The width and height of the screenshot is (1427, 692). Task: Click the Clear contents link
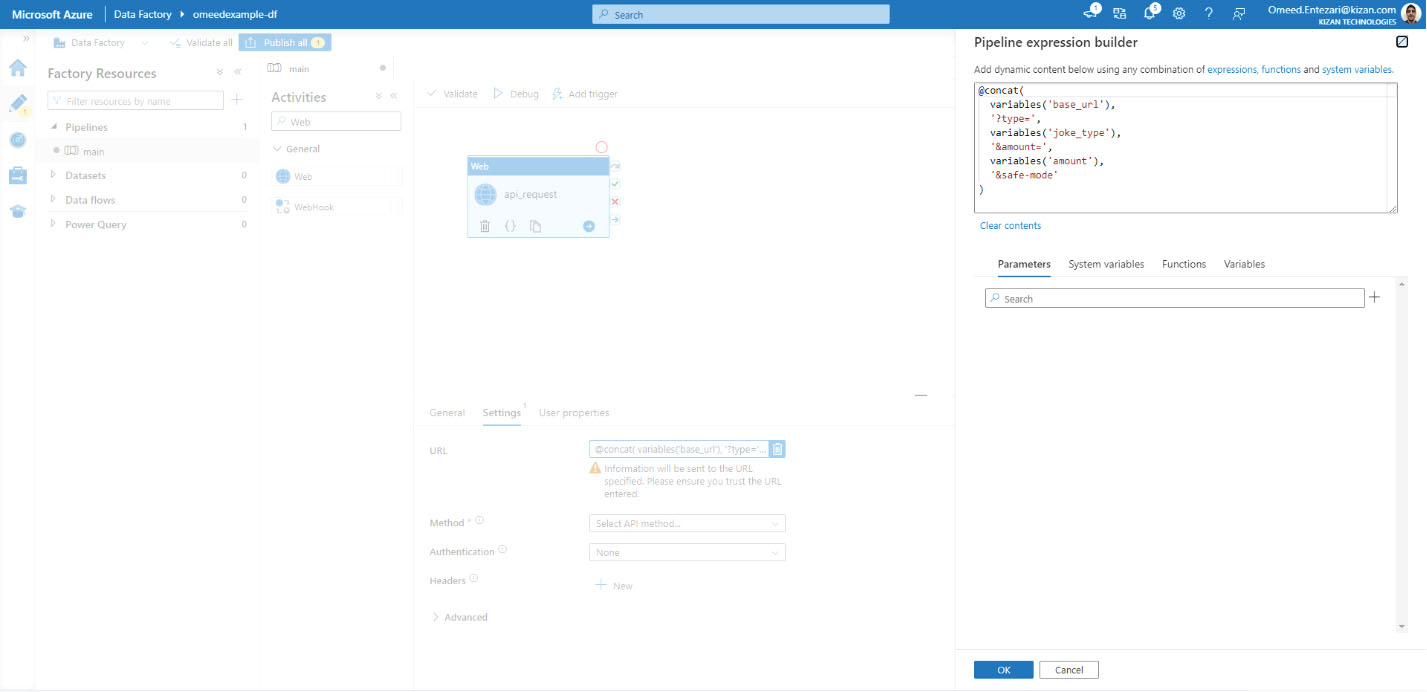click(1010, 226)
